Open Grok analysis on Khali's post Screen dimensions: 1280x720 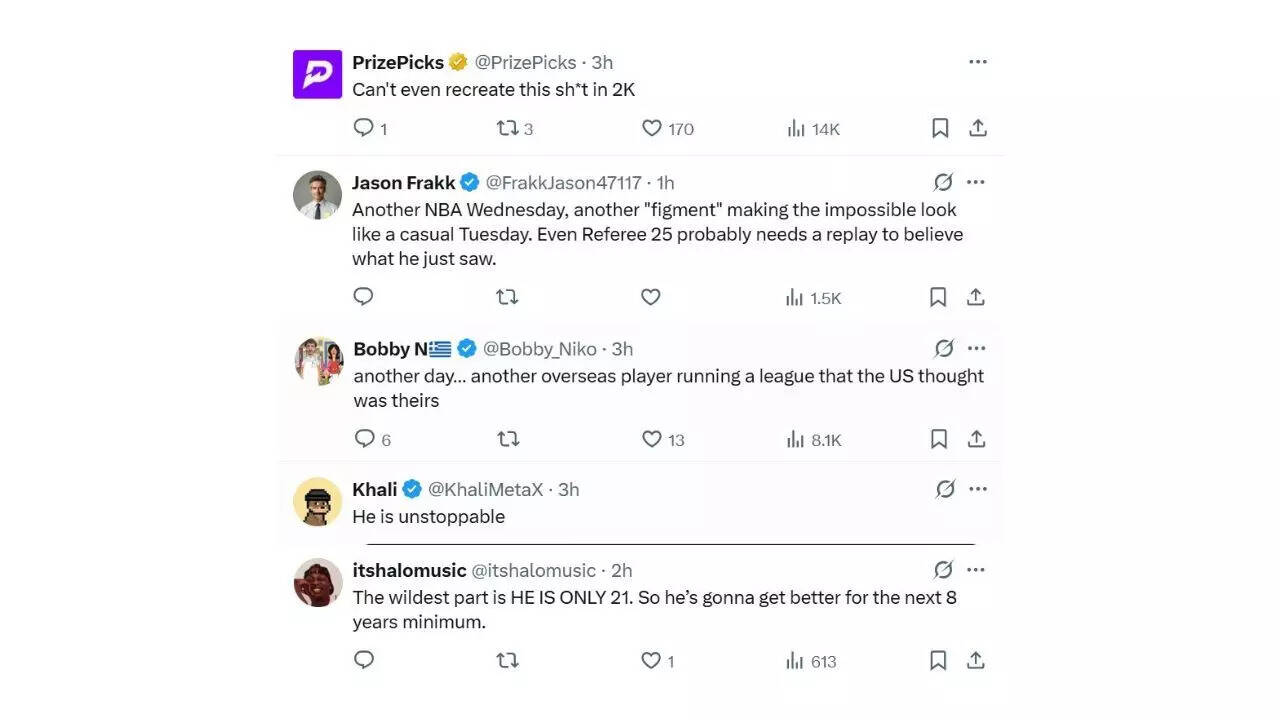(x=943, y=489)
